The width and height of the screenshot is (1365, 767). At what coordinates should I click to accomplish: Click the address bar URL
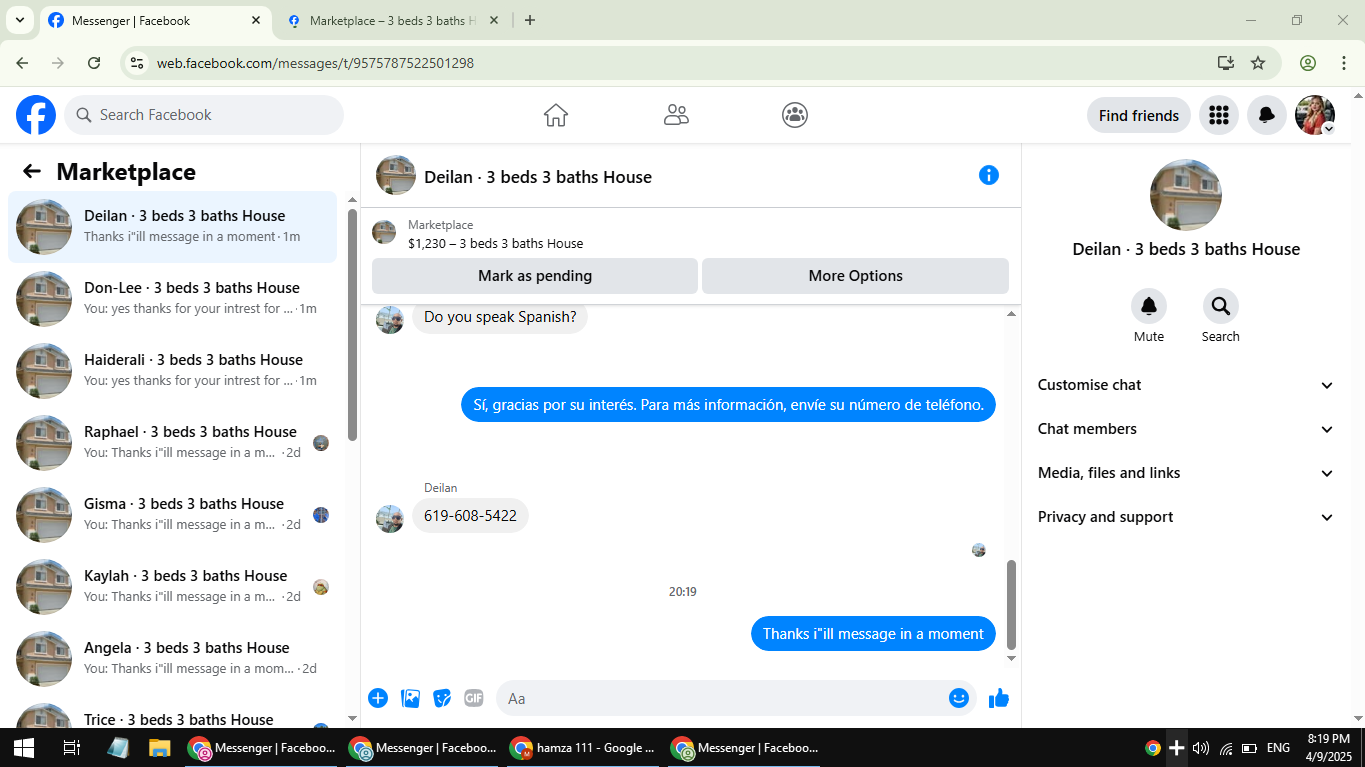click(315, 63)
